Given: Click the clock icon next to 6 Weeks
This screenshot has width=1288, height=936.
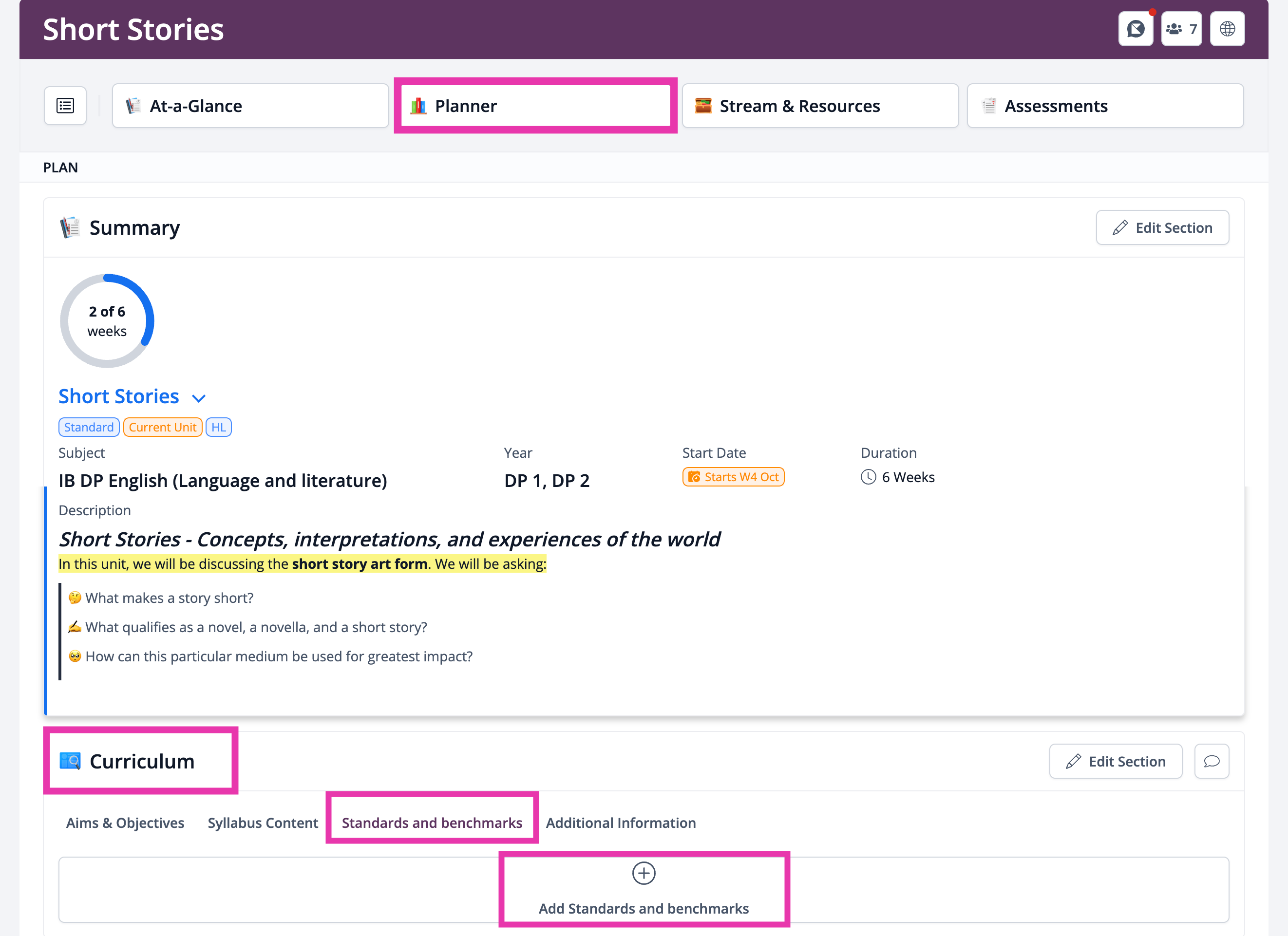Looking at the screenshot, I should click(x=868, y=477).
